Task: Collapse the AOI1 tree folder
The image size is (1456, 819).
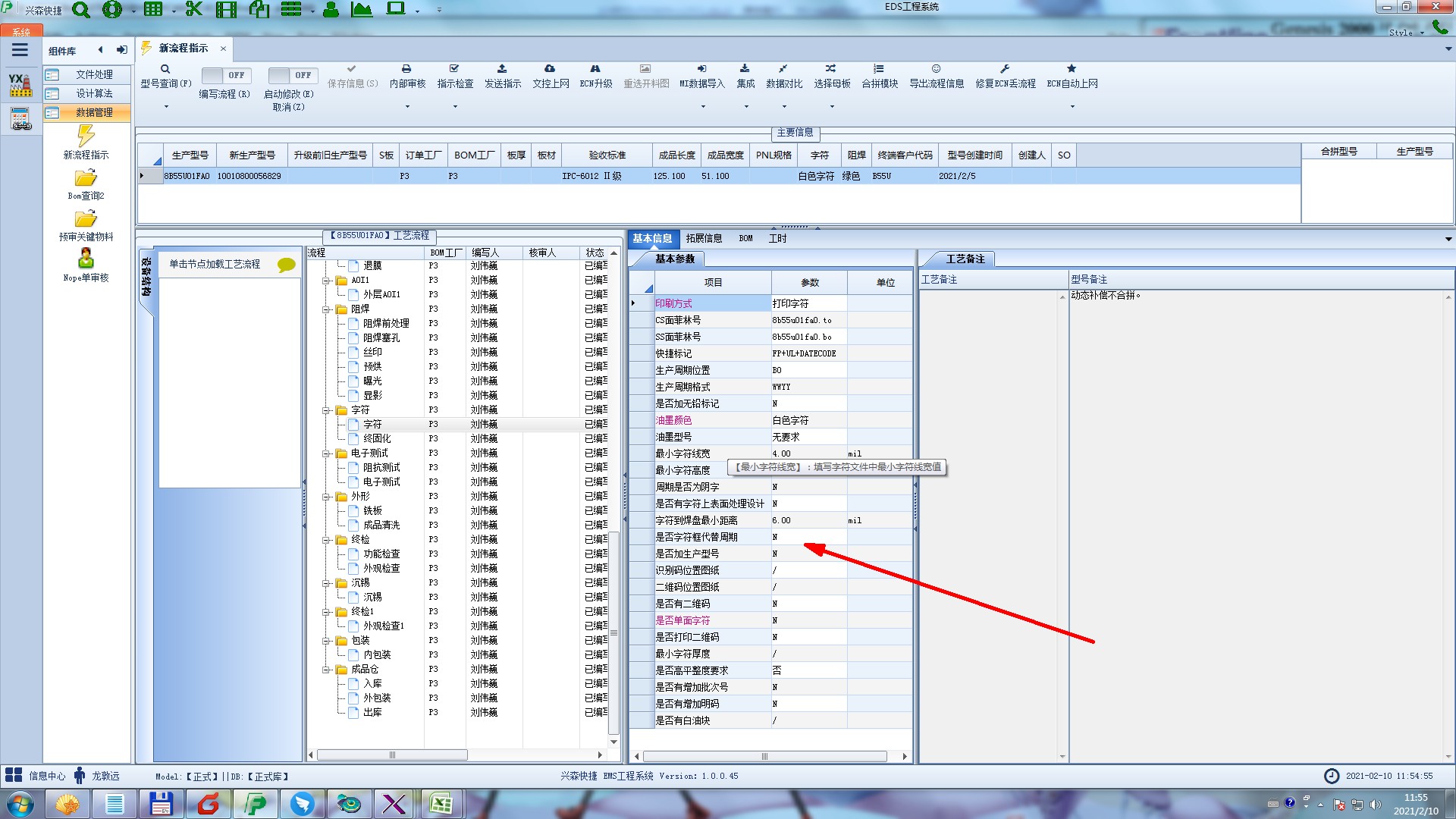Action: 326,281
